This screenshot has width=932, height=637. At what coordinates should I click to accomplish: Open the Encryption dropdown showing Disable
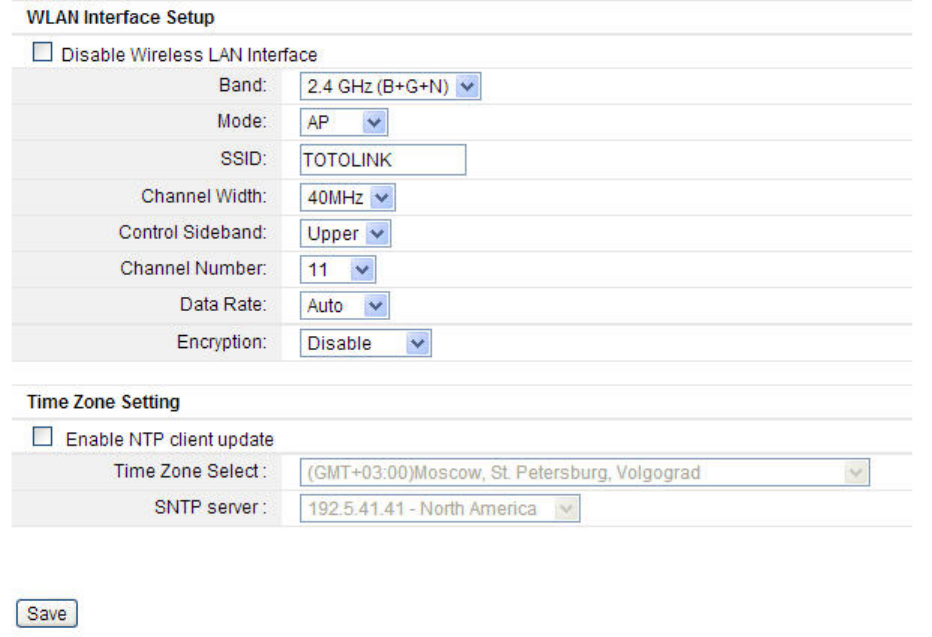pos(366,343)
